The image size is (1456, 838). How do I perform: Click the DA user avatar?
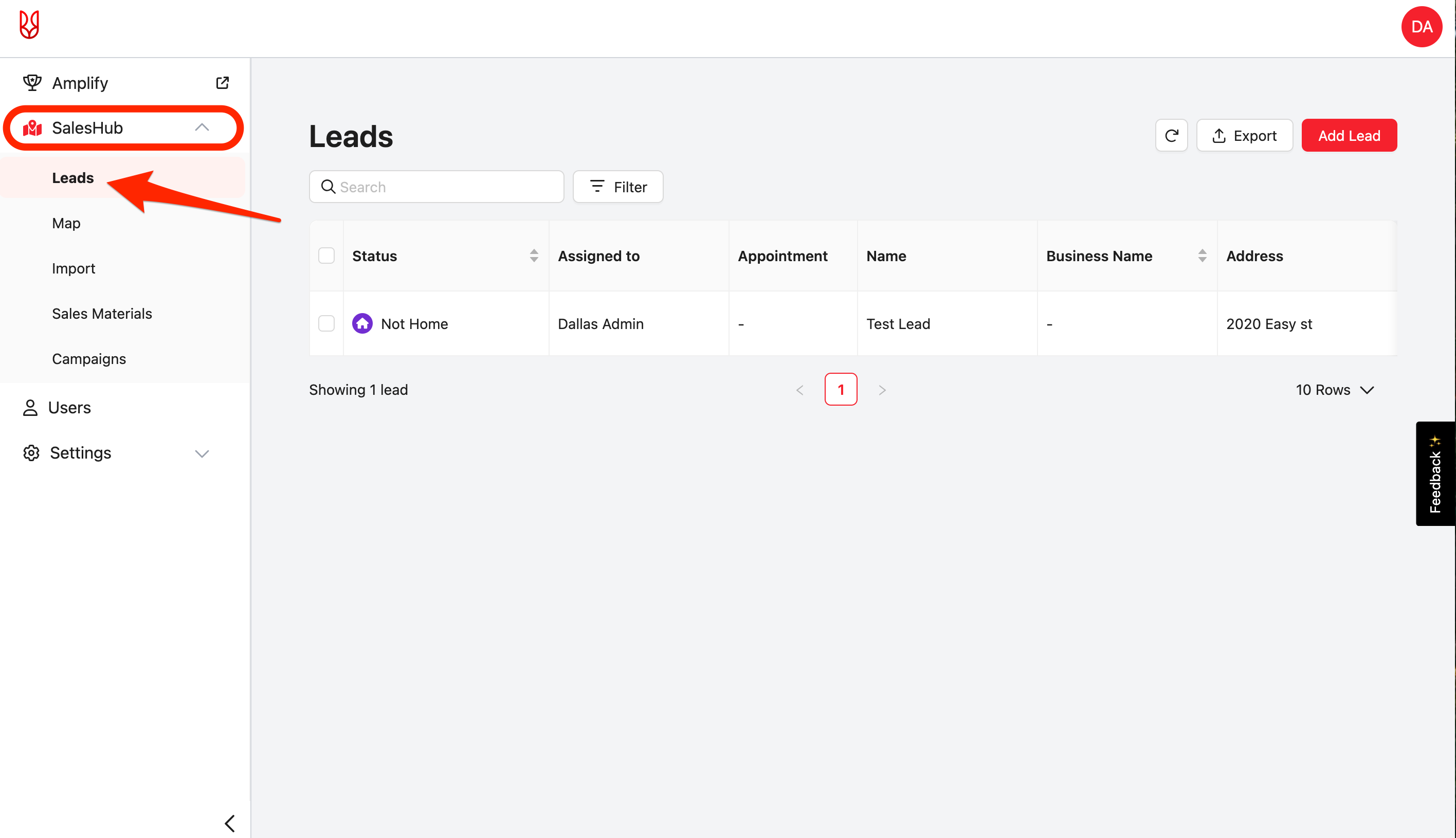(1421, 27)
